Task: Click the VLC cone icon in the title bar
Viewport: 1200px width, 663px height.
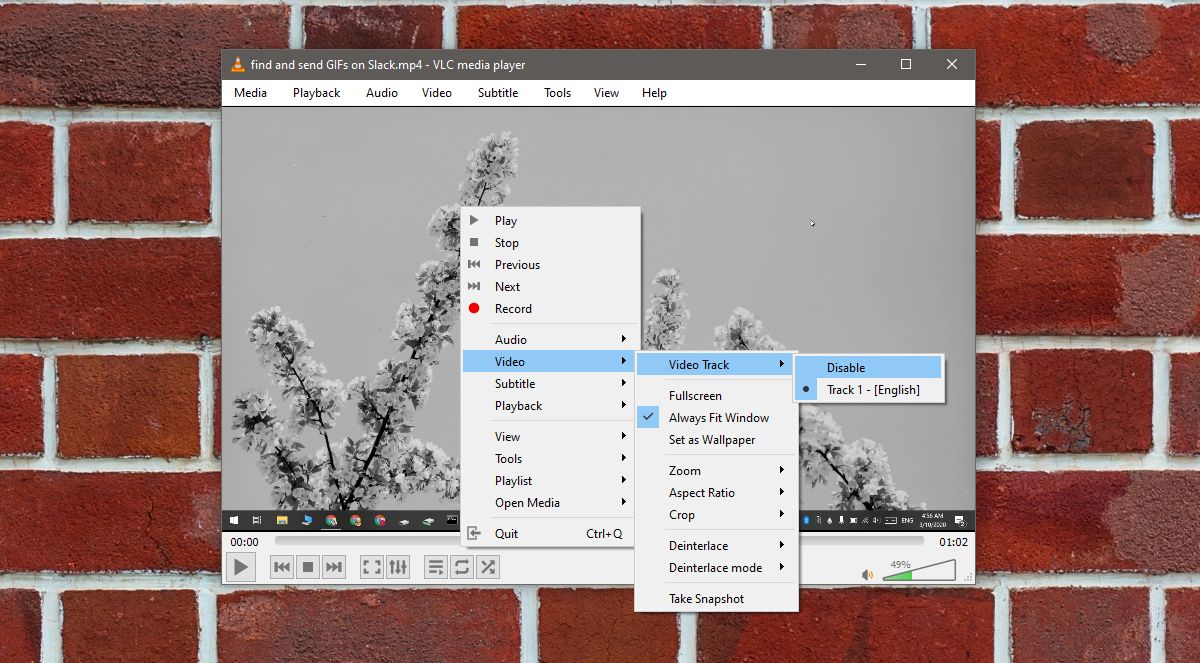Action: click(x=237, y=65)
